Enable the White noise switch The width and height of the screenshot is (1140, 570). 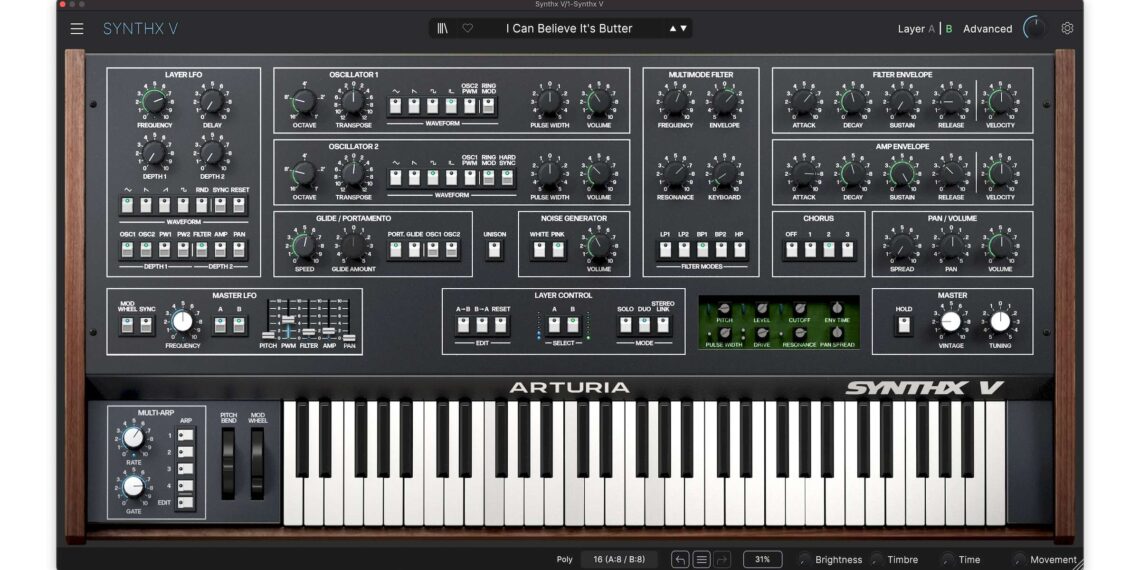[539, 250]
